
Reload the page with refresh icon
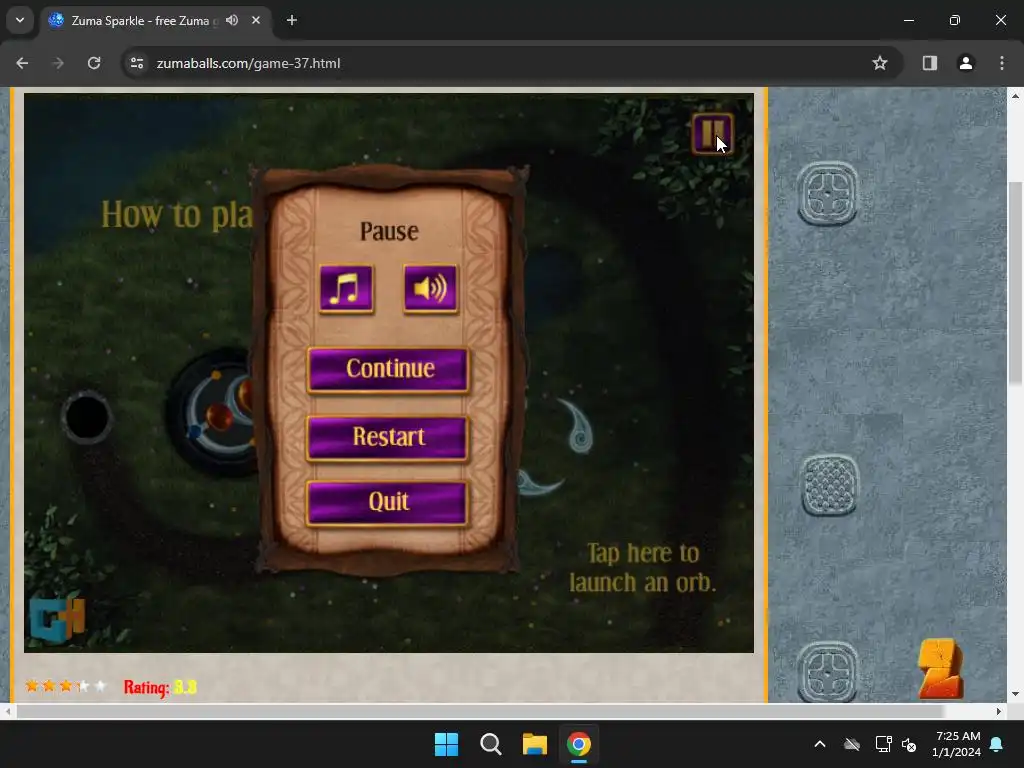(94, 63)
